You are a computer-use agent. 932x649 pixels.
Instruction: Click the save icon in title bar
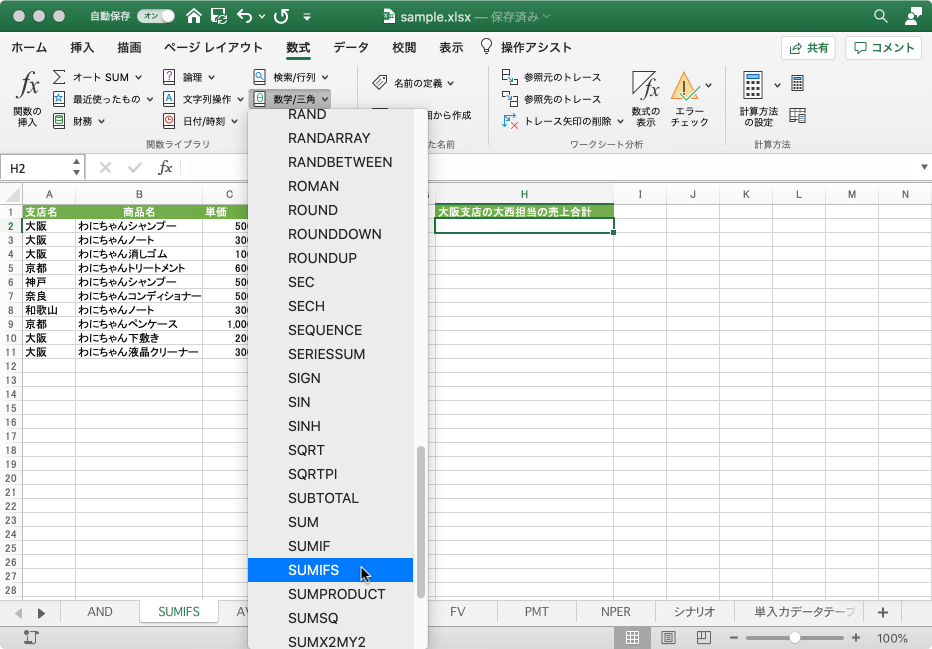click(219, 16)
